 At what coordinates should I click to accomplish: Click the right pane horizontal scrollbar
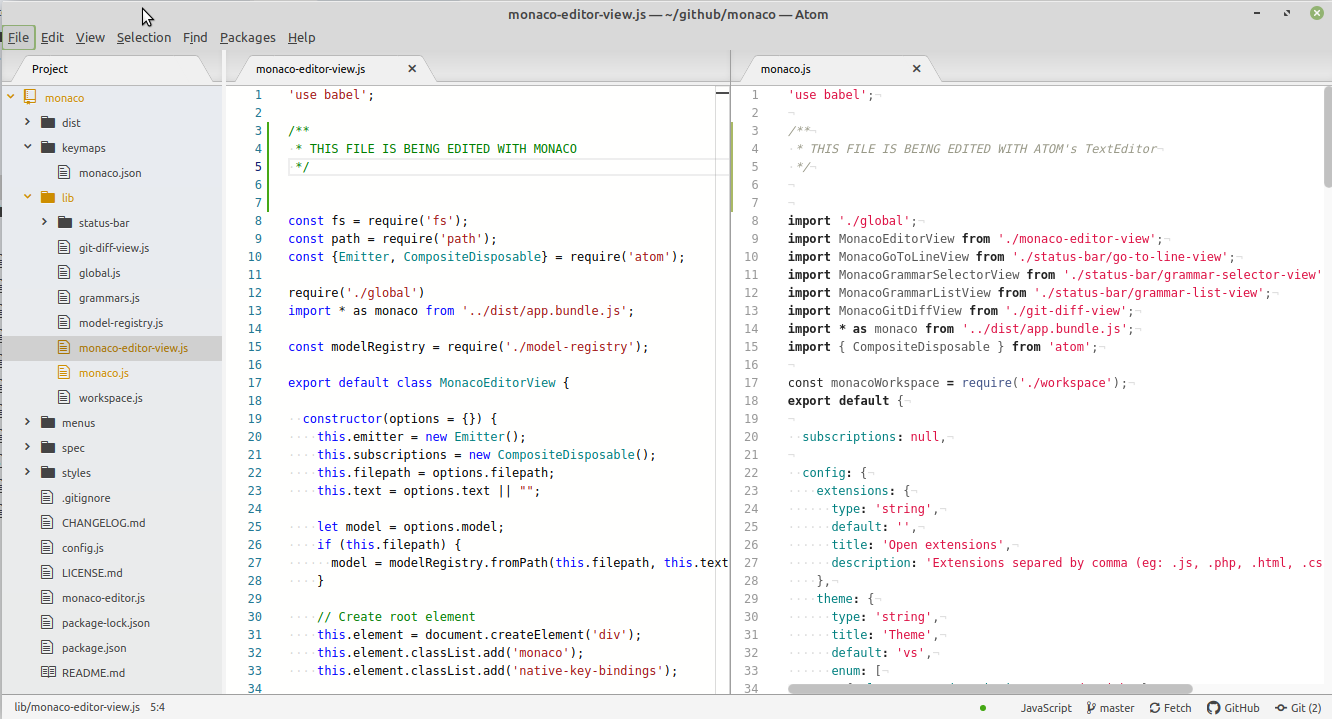990,689
